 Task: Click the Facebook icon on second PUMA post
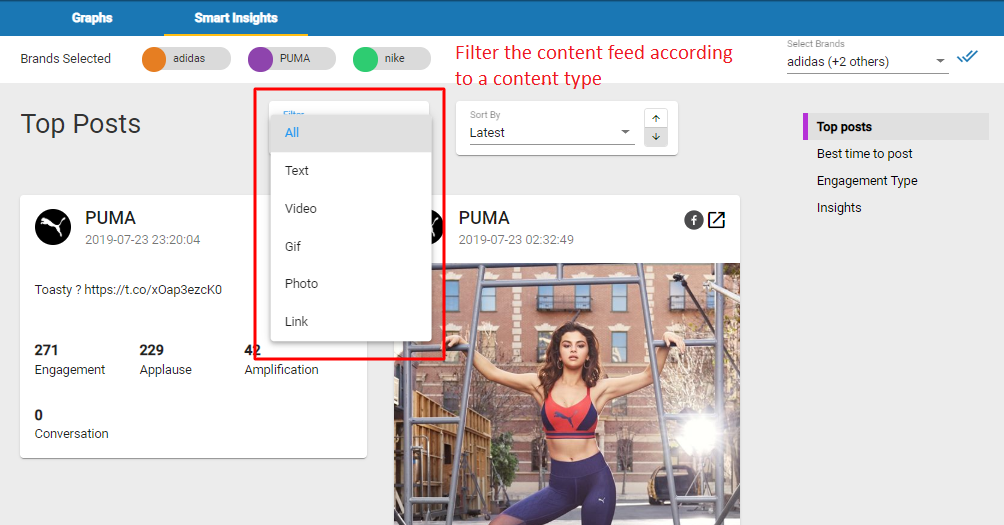pyautogui.click(x=693, y=220)
